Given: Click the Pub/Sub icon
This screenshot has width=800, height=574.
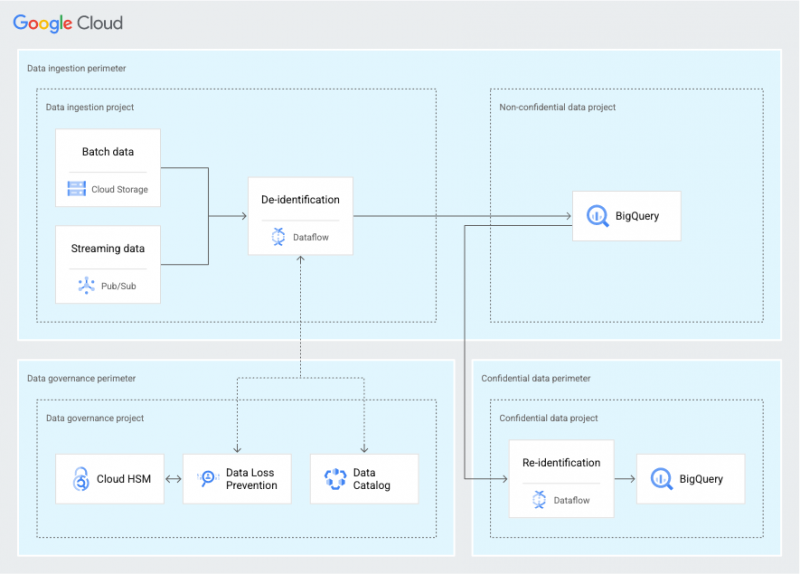Looking at the screenshot, I should tap(86, 286).
